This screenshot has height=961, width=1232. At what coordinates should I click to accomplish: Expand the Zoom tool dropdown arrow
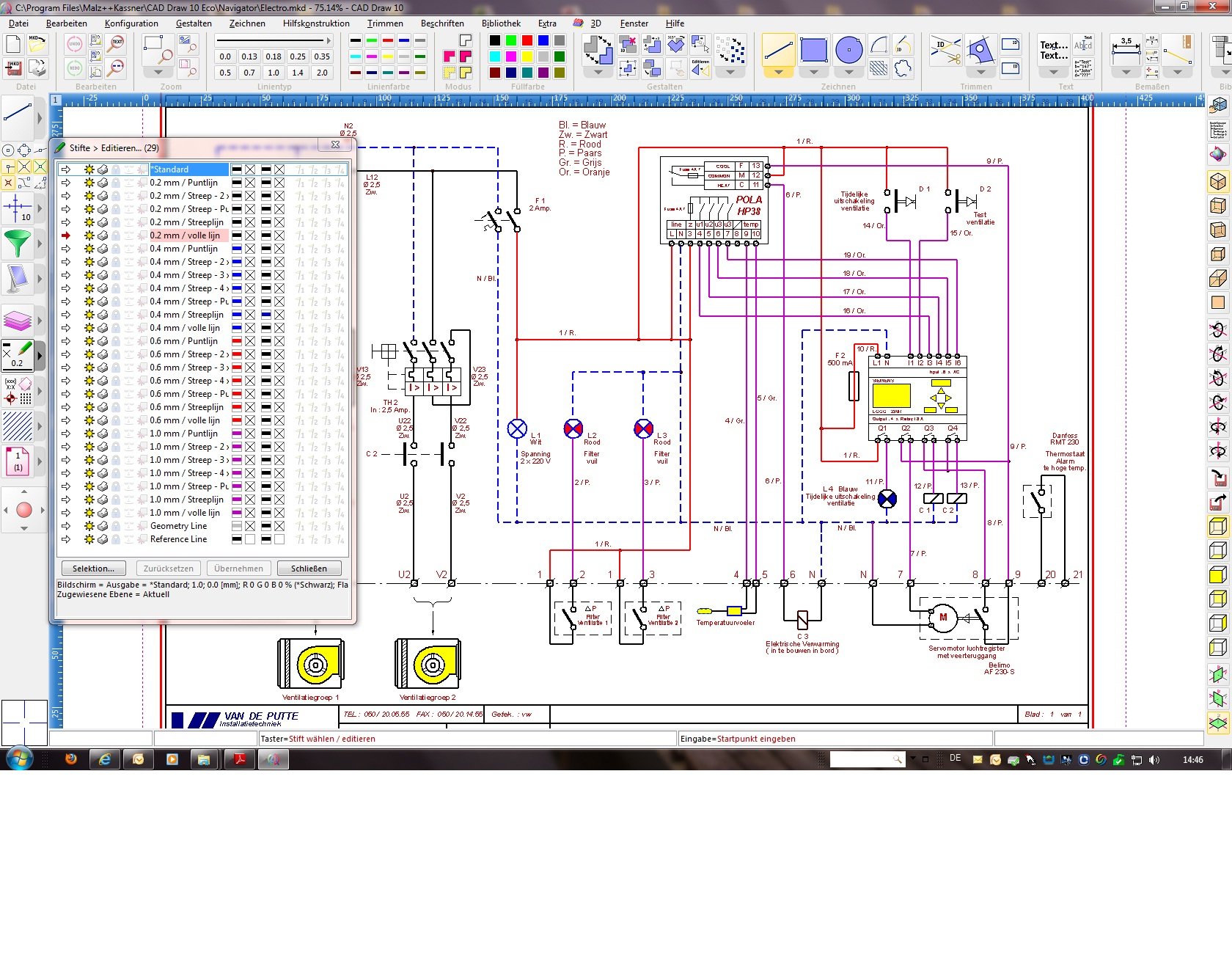click(158, 73)
